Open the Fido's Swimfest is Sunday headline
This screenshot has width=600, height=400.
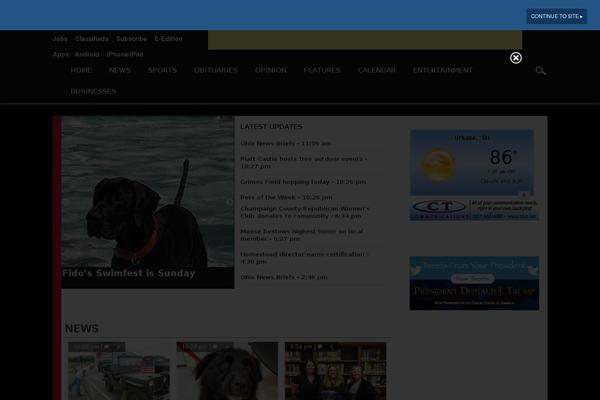(129, 273)
